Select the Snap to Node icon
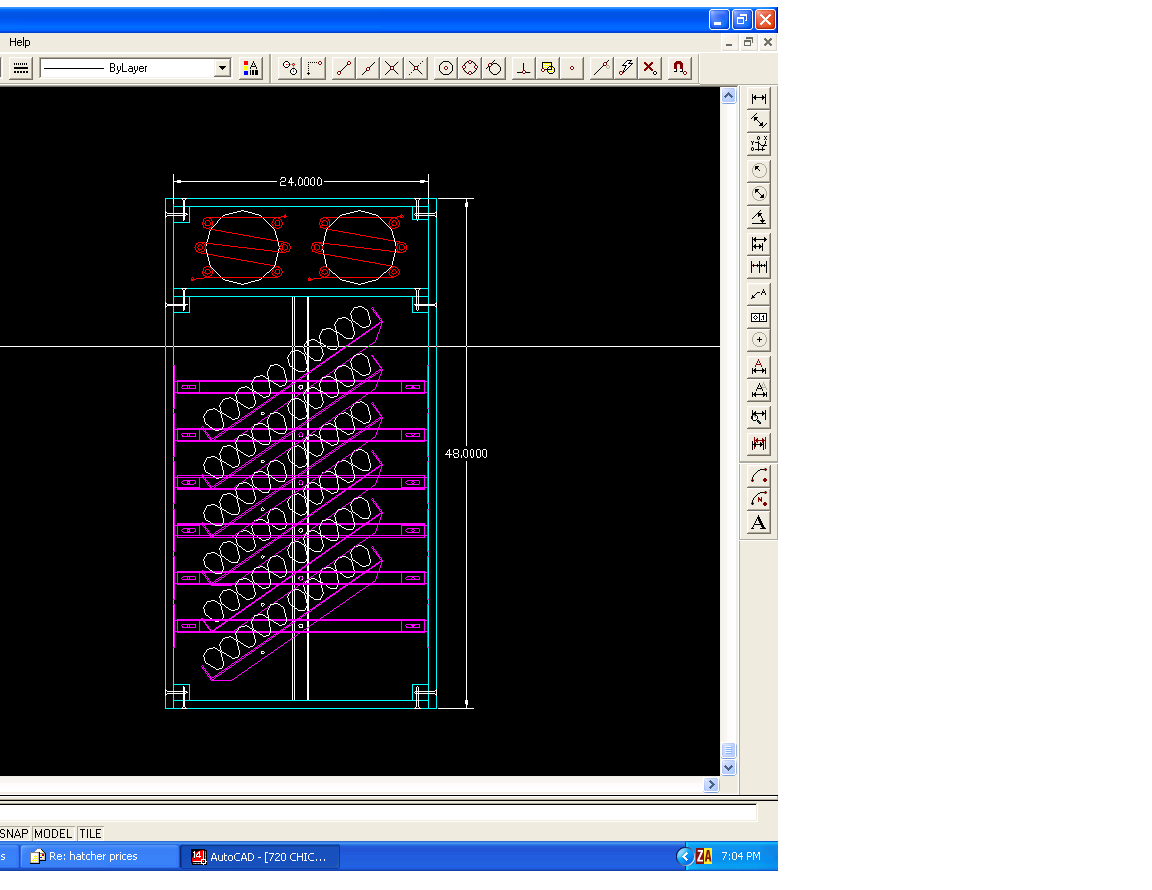This screenshot has width=1152, height=890. pos(572,68)
